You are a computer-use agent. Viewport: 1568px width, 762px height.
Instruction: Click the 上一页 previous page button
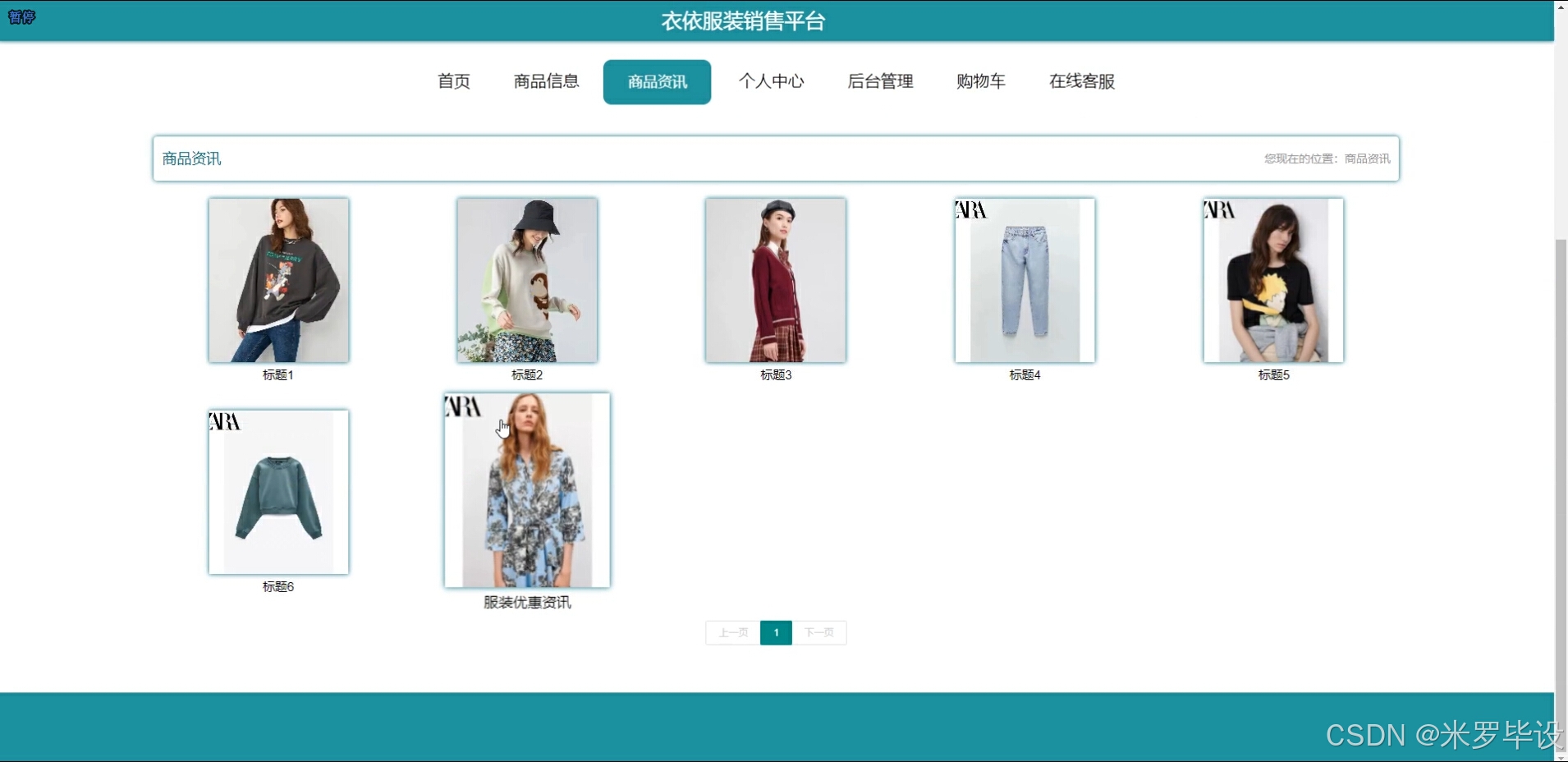[x=731, y=632]
